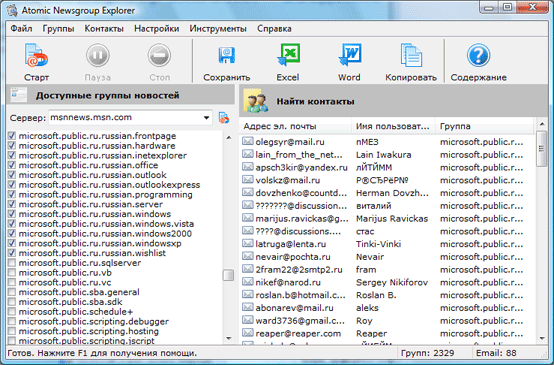This screenshot has width=554, height=365.
Task: Click the Старт toolbar icon
Action: [36, 55]
